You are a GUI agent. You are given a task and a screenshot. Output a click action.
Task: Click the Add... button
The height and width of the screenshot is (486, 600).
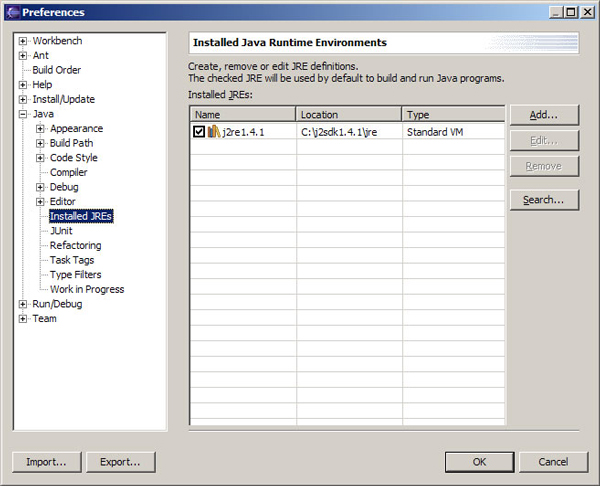tap(544, 115)
